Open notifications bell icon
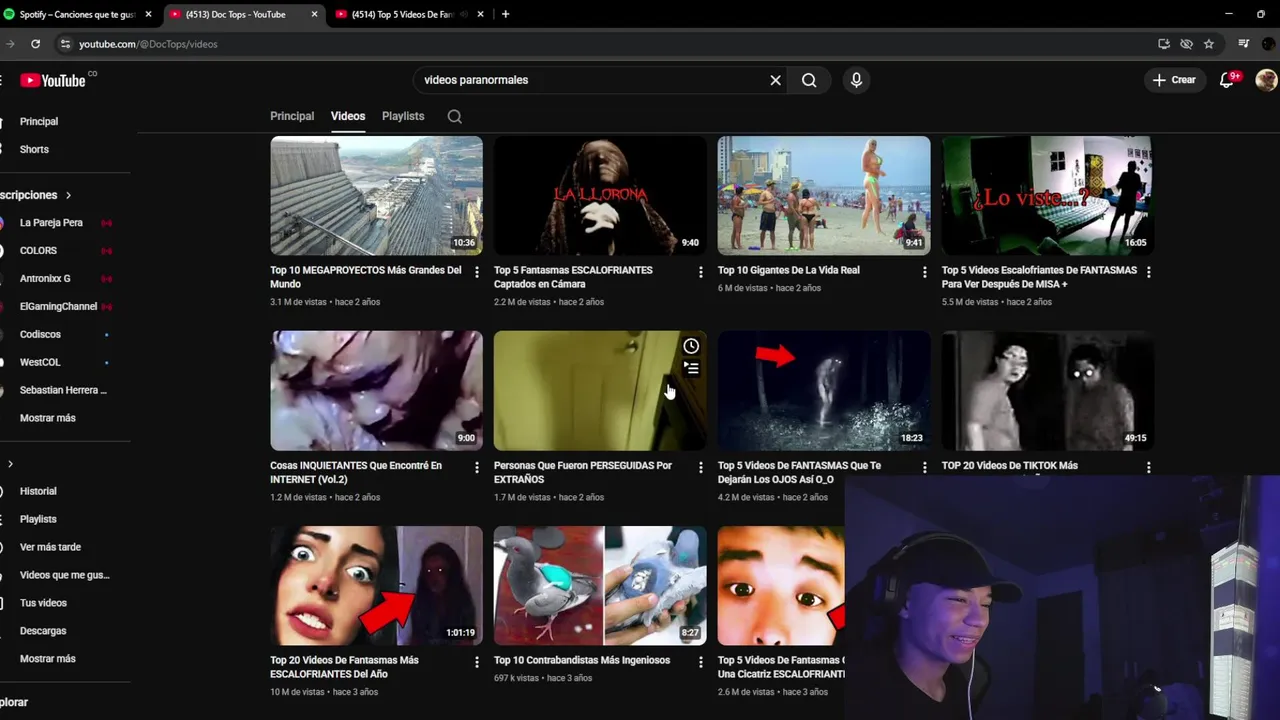1280x720 pixels. 1227,80
